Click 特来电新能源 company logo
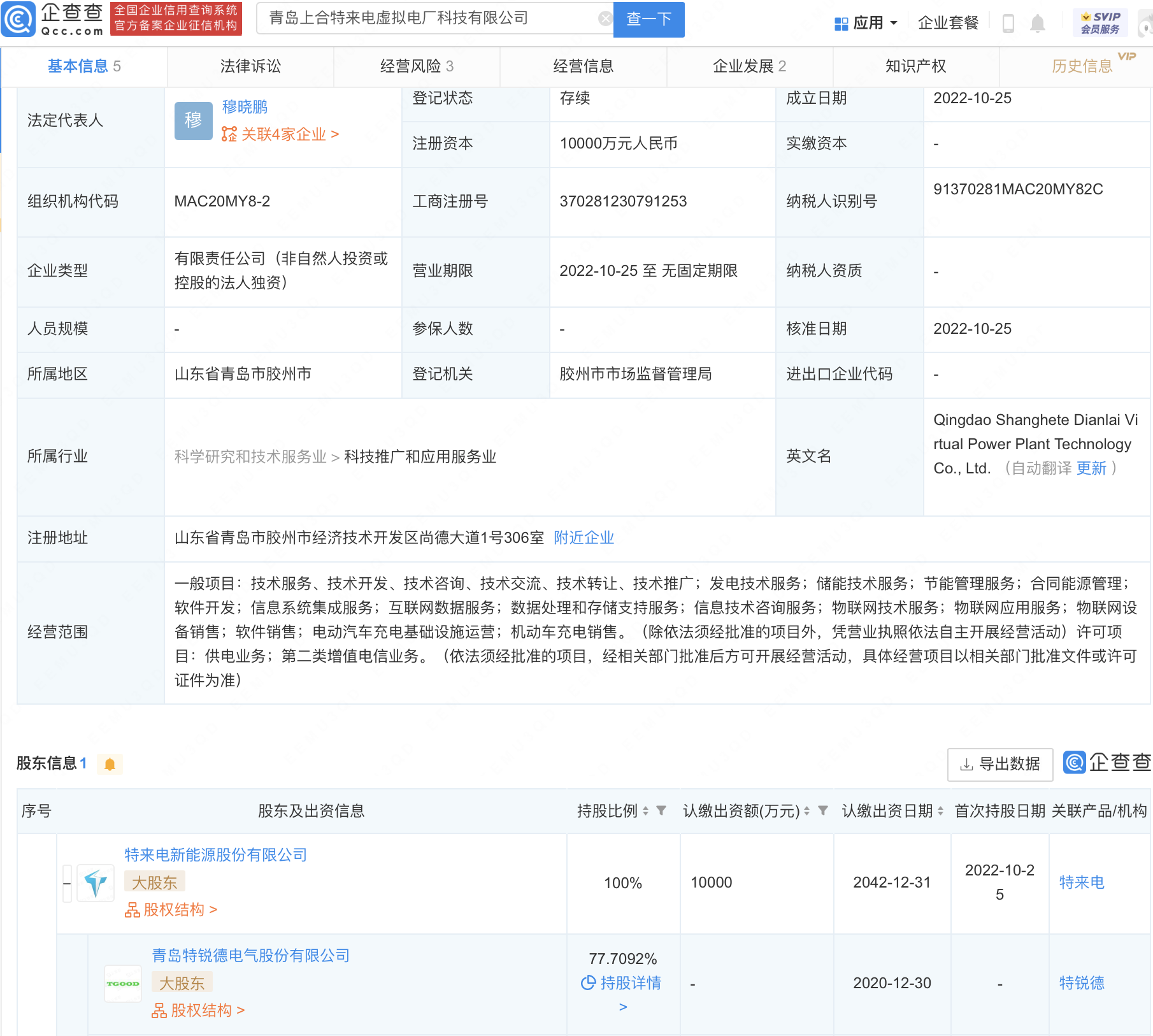This screenshot has height=1036, width=1153. point(96,883)
